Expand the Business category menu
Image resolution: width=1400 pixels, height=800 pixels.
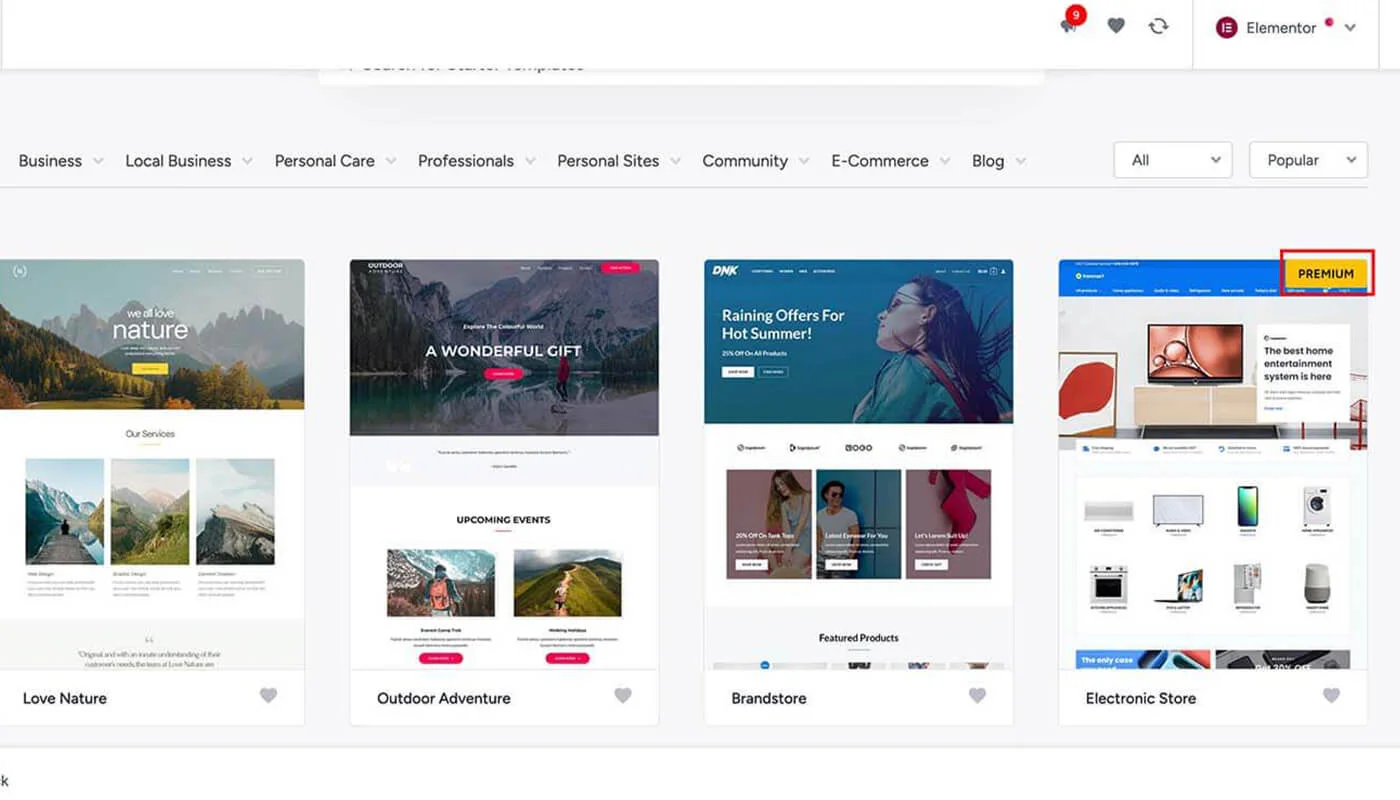pyautogui.click(x=60, y=161)
